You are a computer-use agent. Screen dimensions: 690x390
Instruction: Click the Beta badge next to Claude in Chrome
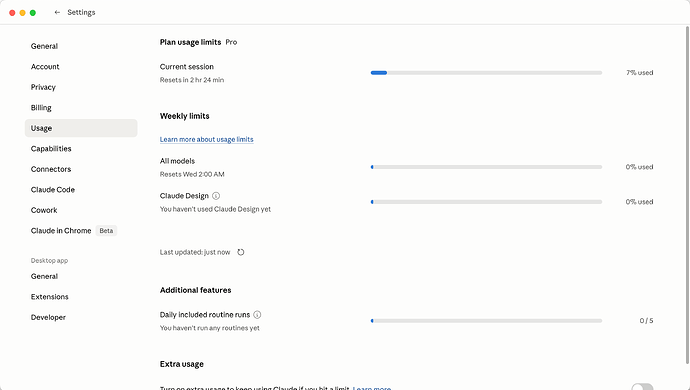(106, 231)
